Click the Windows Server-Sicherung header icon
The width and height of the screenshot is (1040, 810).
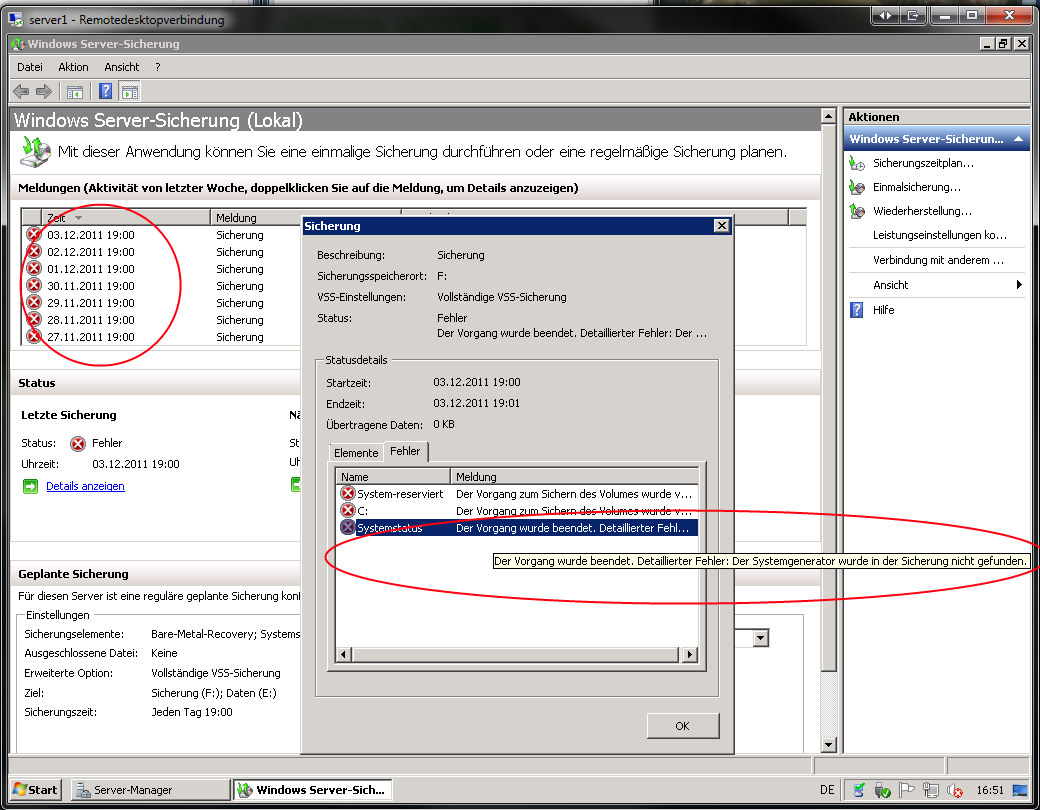point(35,152)
